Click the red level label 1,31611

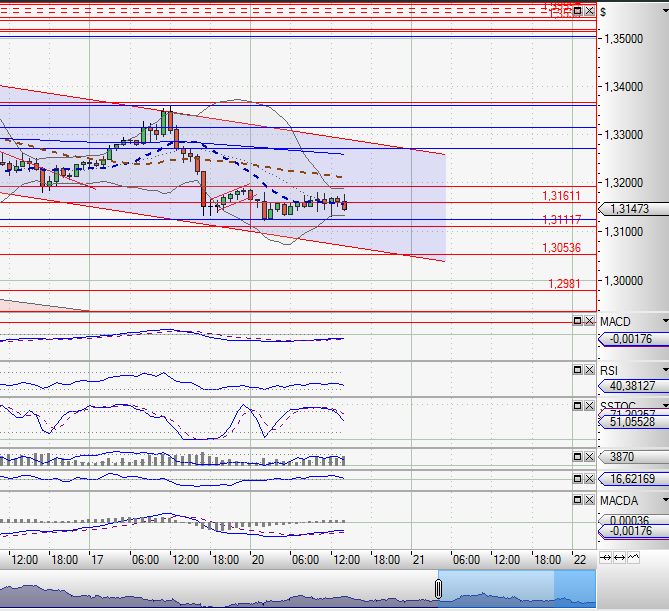point(561,196)
